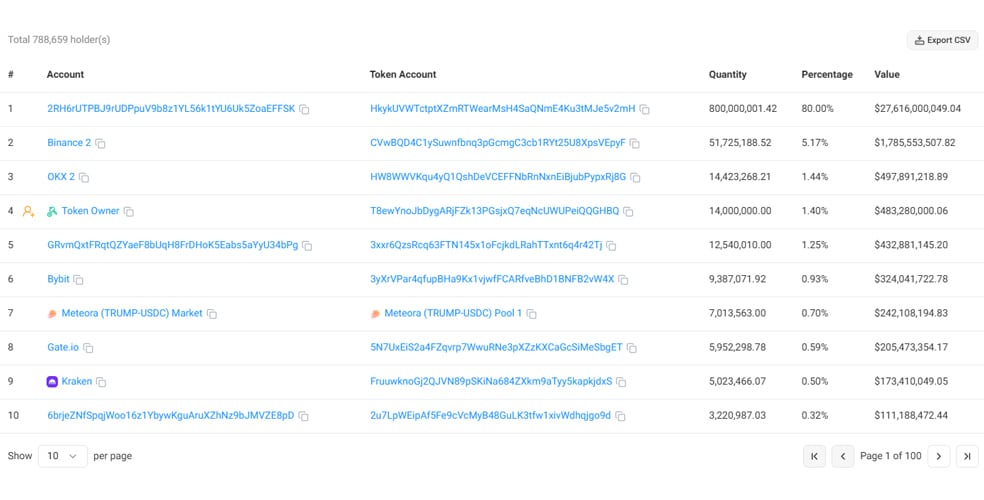The width and height of the screenshot is (984, 500).
Task: Export holders list as CSV
Action: pyautogui.click(x=943, y=40)
